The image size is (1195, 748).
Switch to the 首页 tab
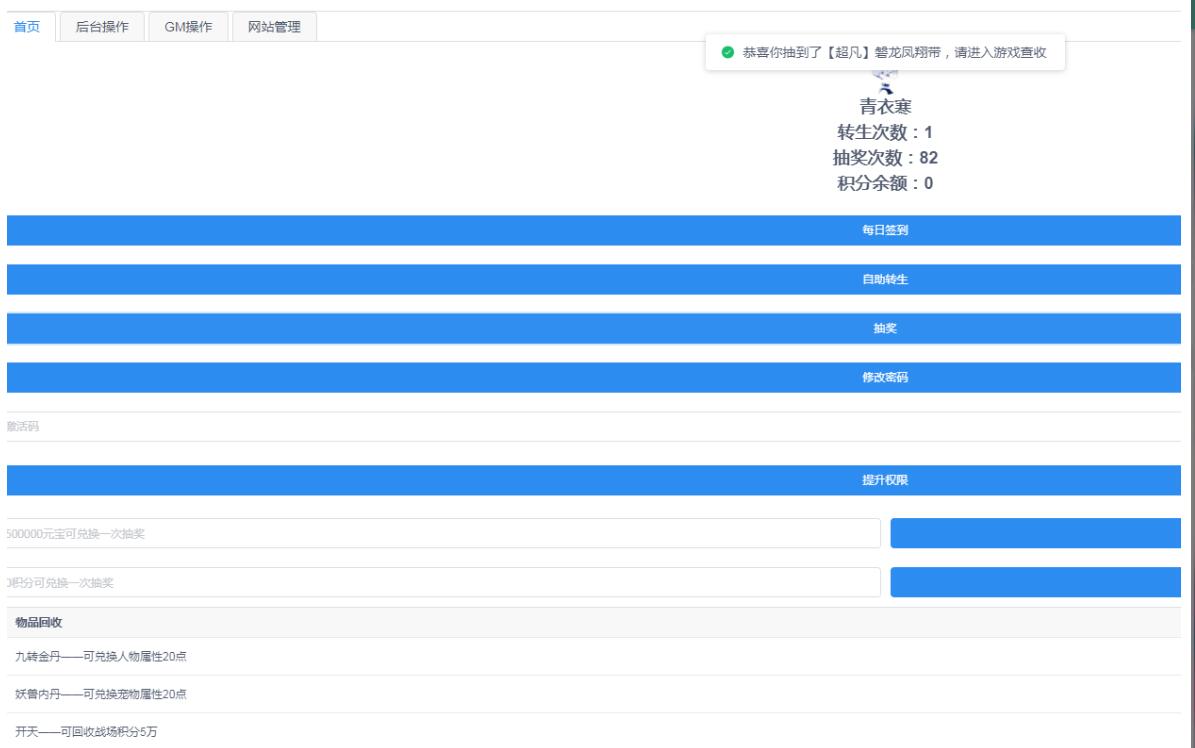[27, 27]
